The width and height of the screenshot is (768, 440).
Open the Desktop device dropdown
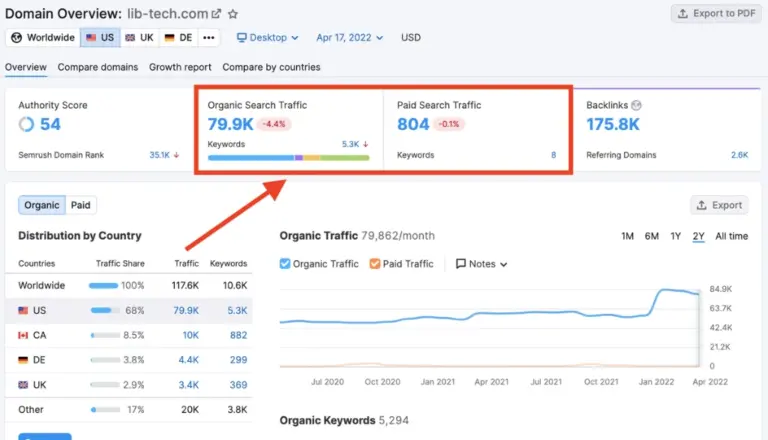(x=267, y=38)
